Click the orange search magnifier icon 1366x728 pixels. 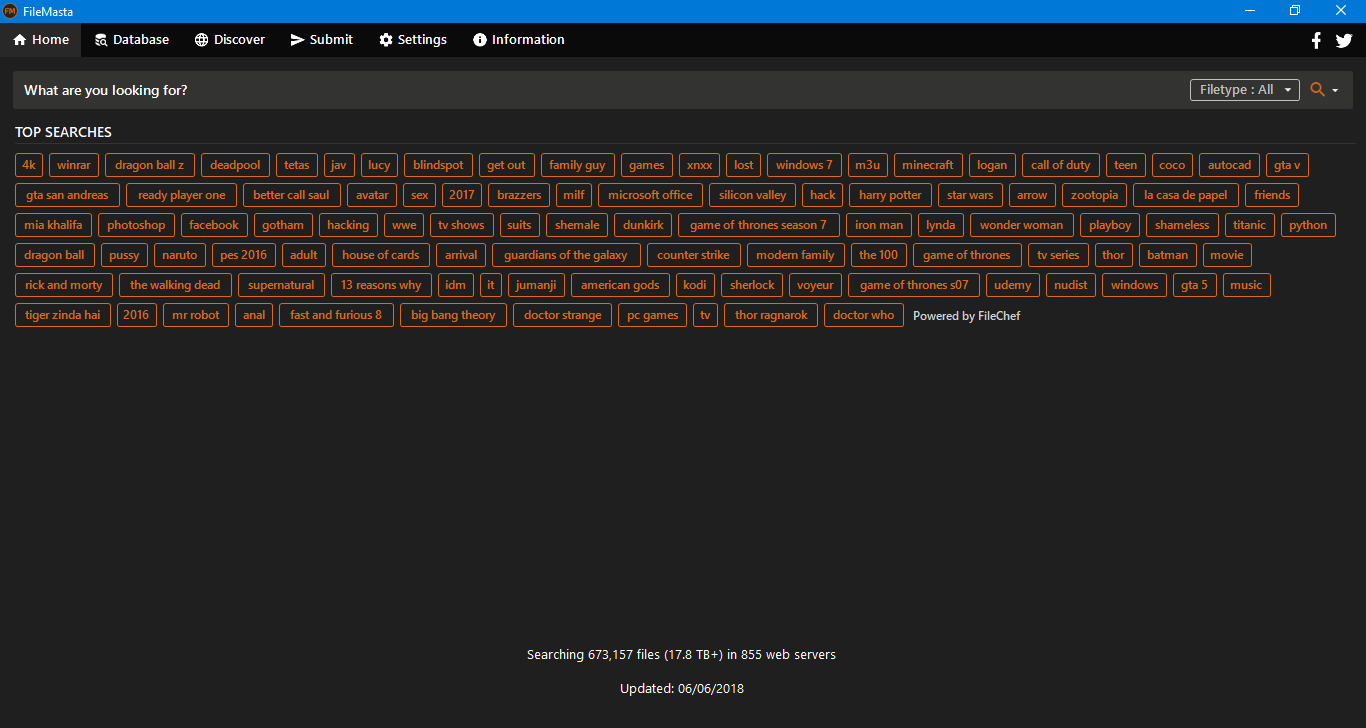click(x=1317, y=90)
